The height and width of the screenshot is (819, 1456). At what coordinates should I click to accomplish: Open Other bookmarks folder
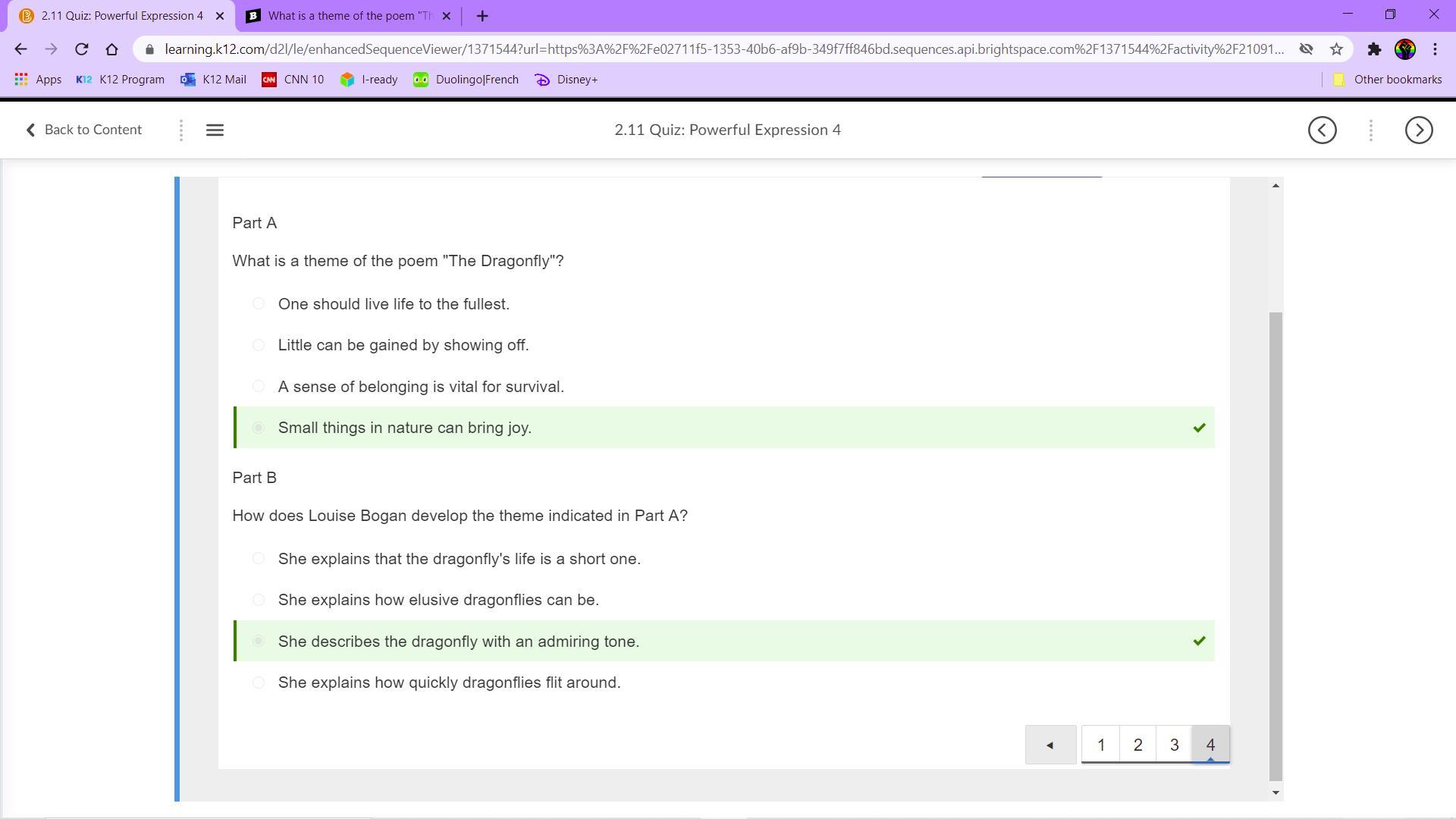(x=1387, y=80)
